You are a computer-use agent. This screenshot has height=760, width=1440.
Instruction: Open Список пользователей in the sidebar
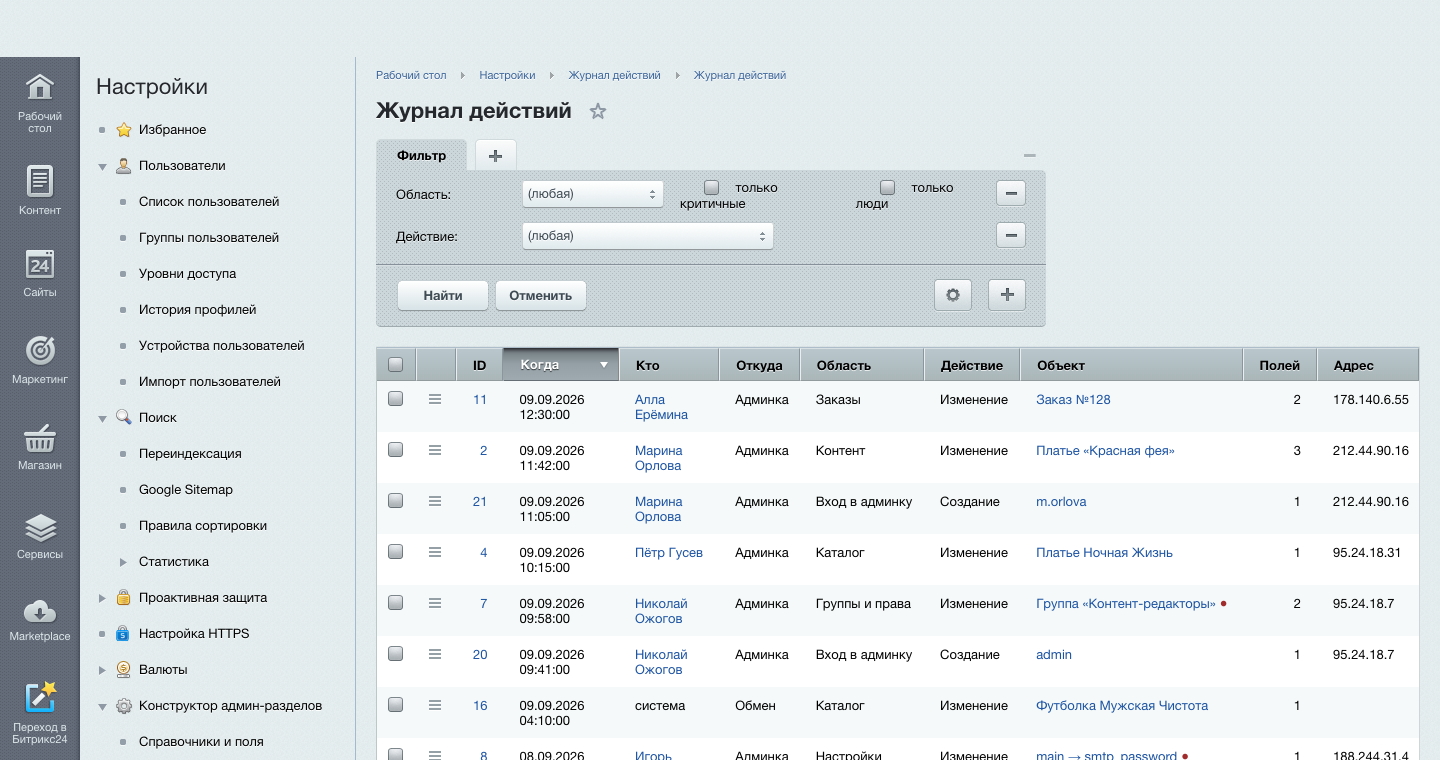tap(209, 202)
